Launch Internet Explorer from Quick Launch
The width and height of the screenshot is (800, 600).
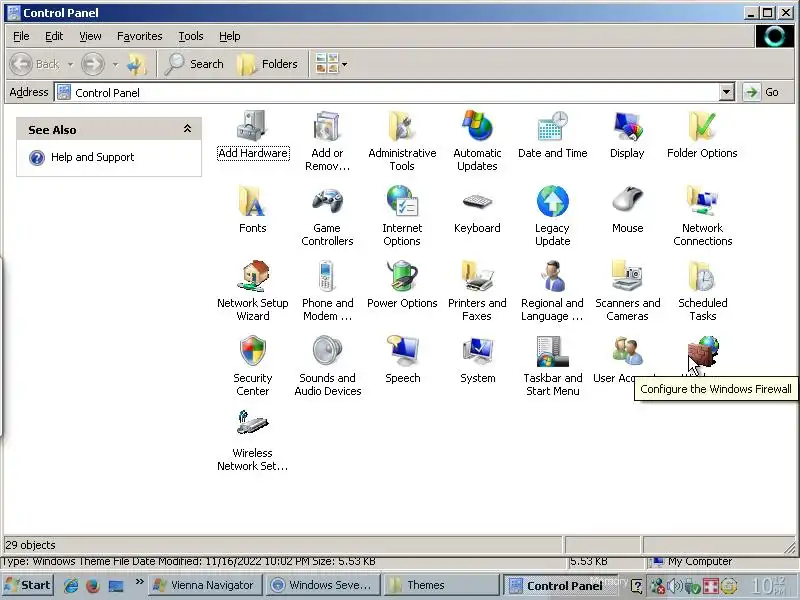tap(71, 586)
